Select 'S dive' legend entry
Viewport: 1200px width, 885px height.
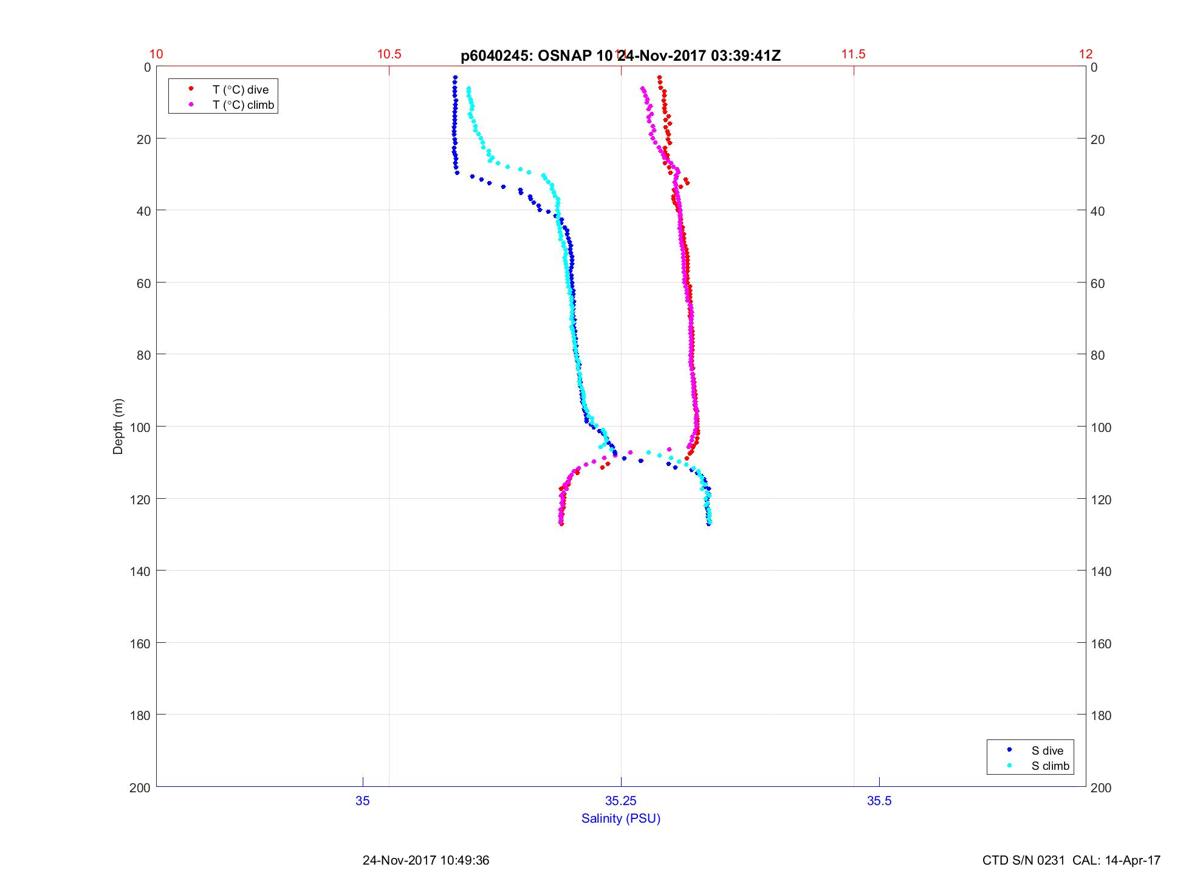click(x=1047, y=750)
